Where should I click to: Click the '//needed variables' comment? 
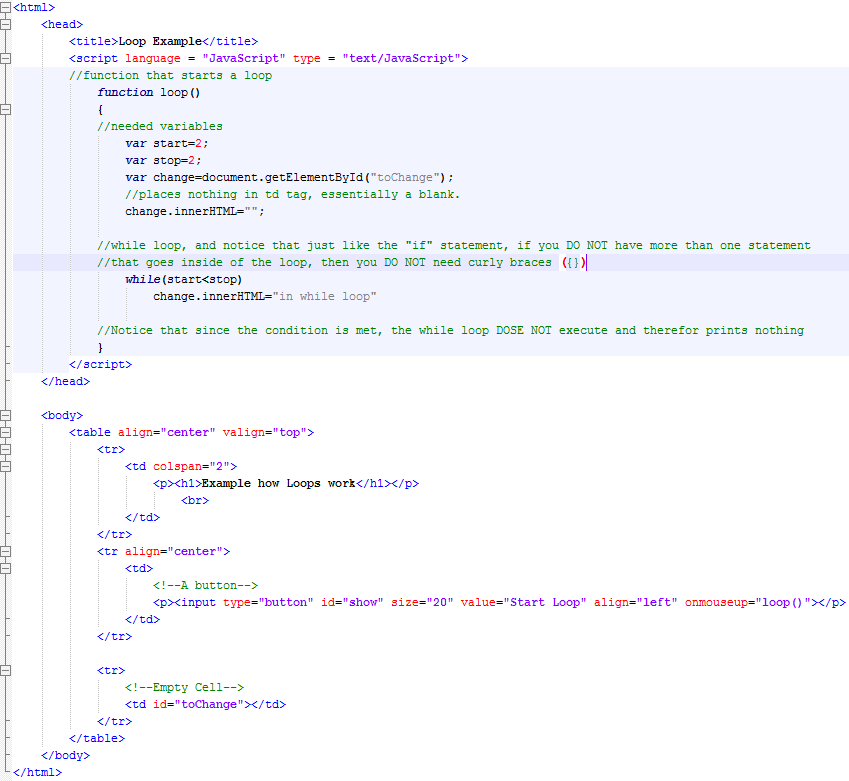pyautogui.click(x=160, y=126)
